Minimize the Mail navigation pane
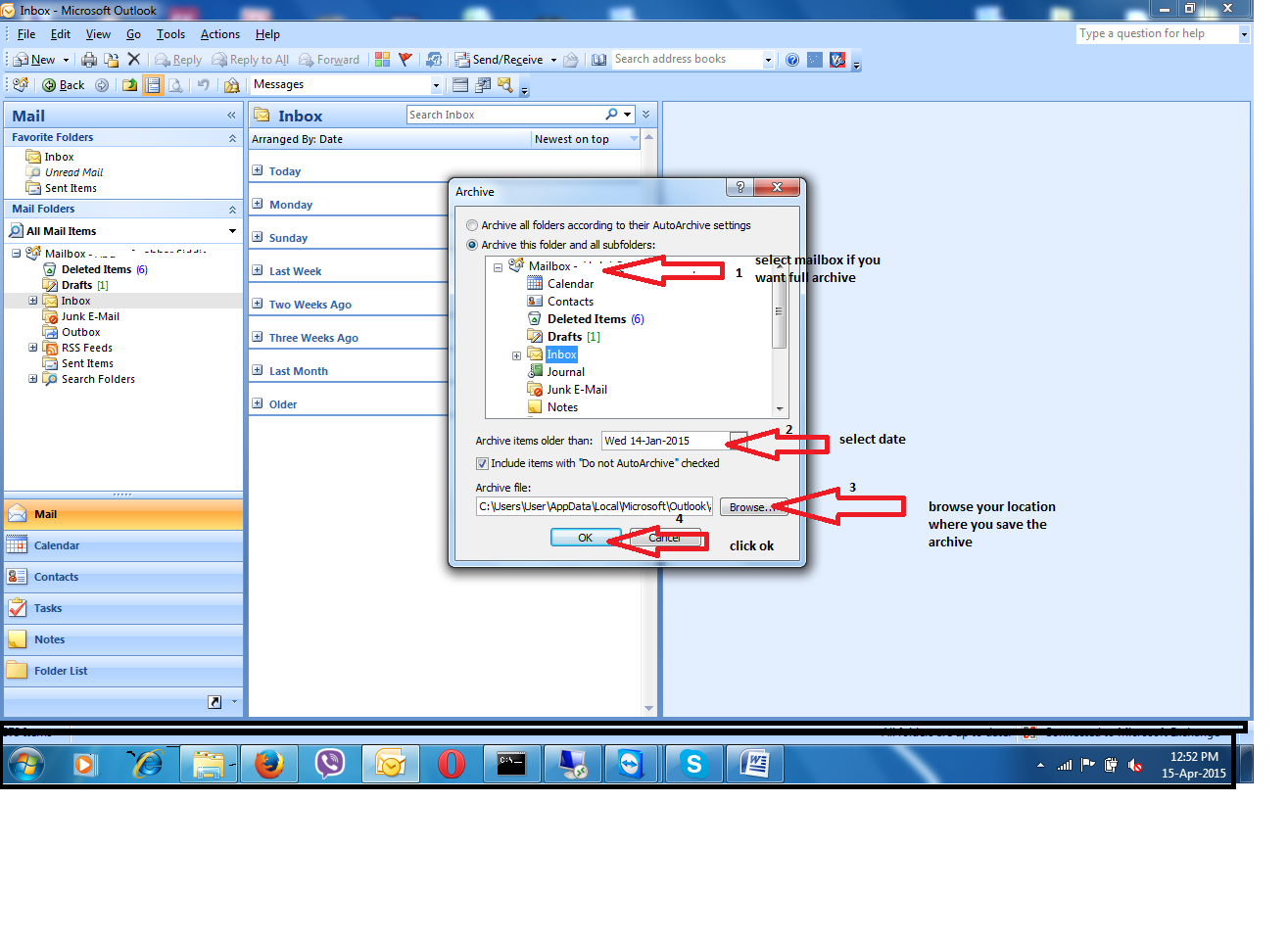Screen dimensions: 1288x944 [231, 116]
